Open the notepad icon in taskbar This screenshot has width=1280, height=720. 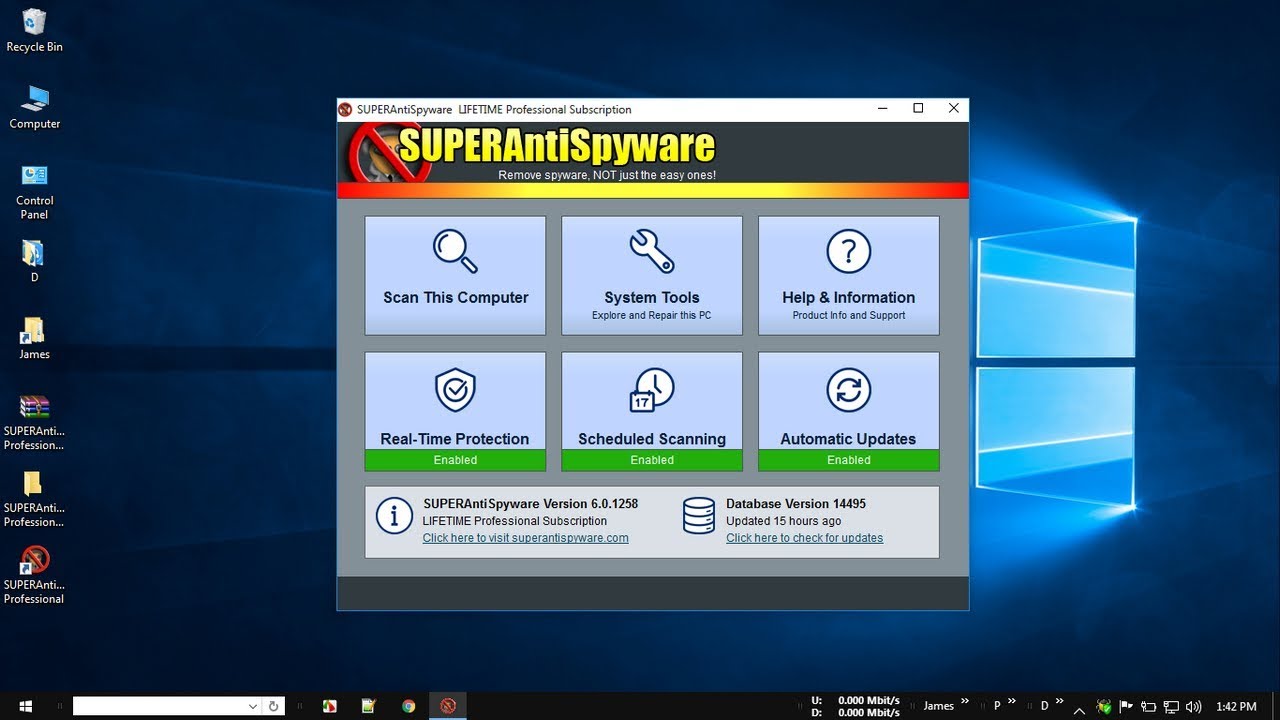pos(369,706)
